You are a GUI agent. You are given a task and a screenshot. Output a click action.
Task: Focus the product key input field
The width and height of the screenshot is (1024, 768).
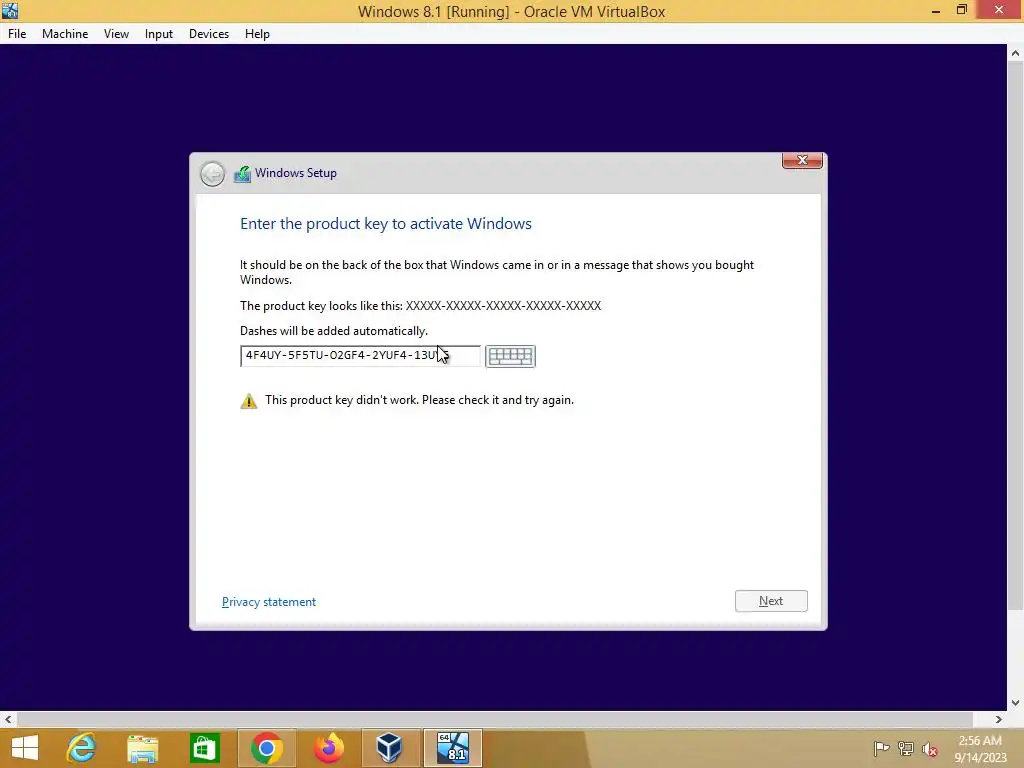click(360, 356)
